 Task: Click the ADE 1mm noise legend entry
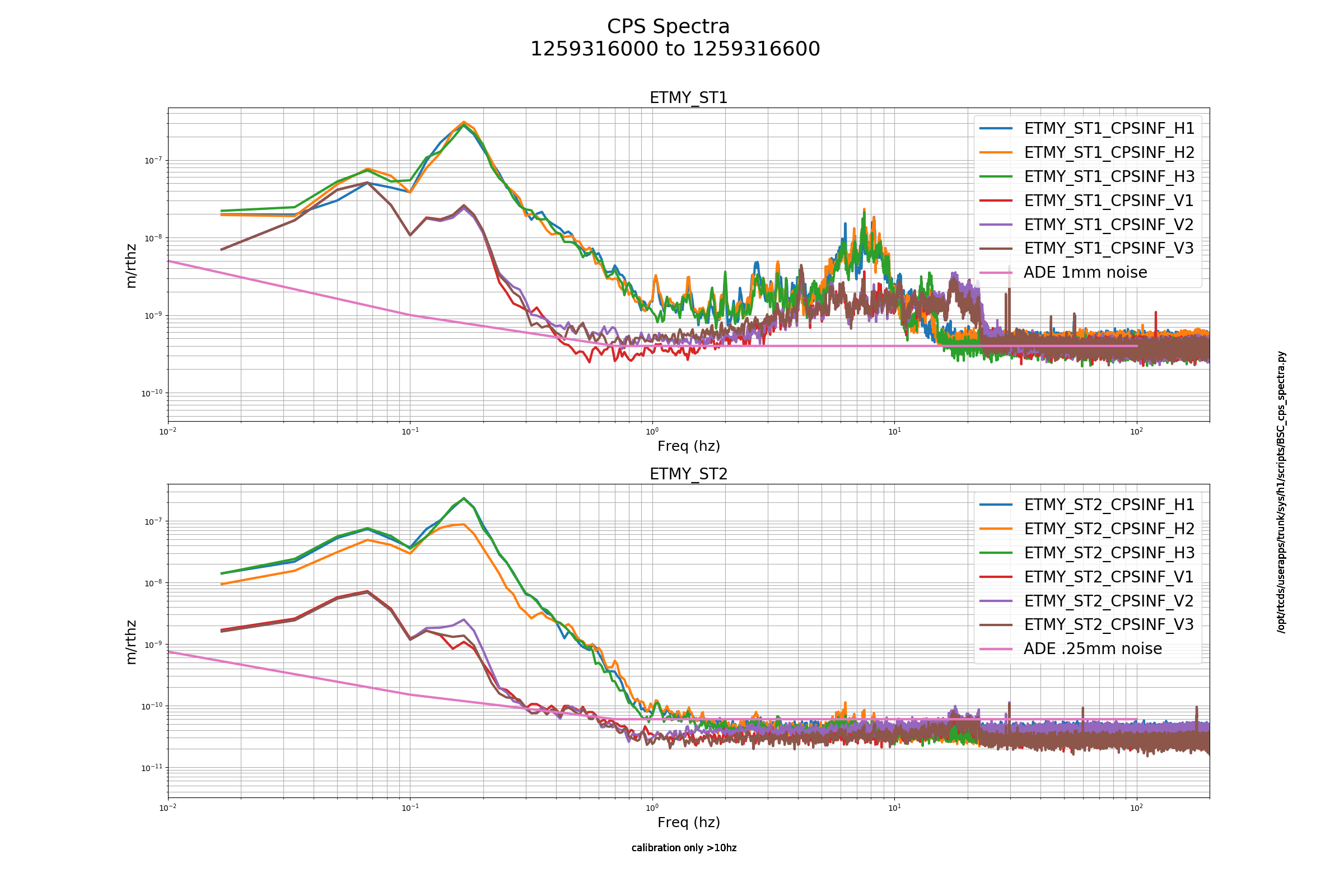coord(1063,273)
